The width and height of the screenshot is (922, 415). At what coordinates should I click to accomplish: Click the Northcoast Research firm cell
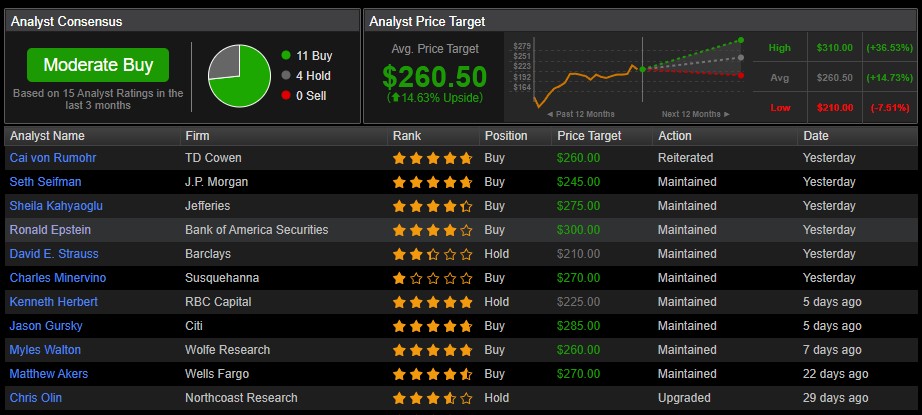coord(241,398)
